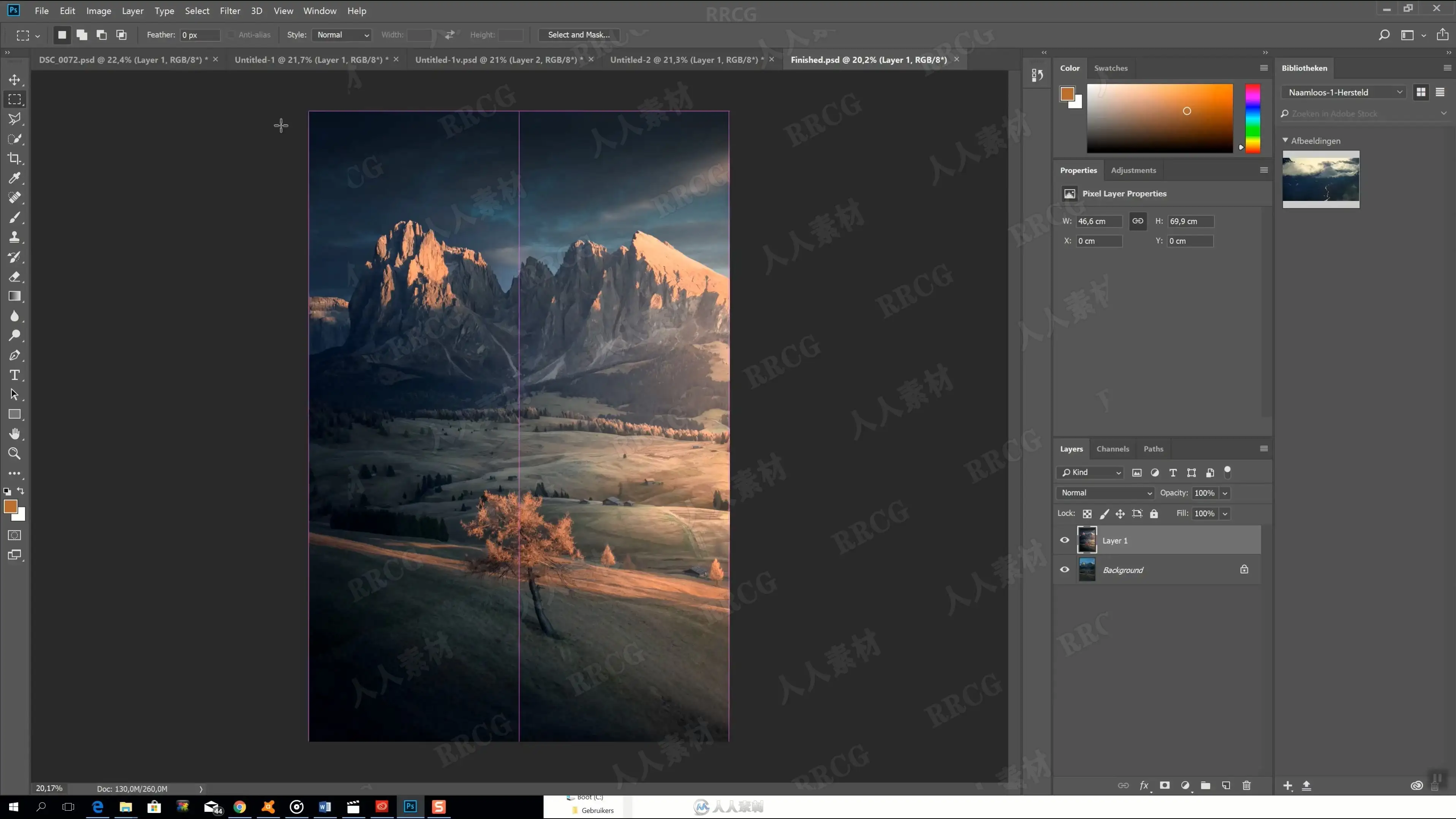Choose the Horizontal Type tool

click(15, 375)
